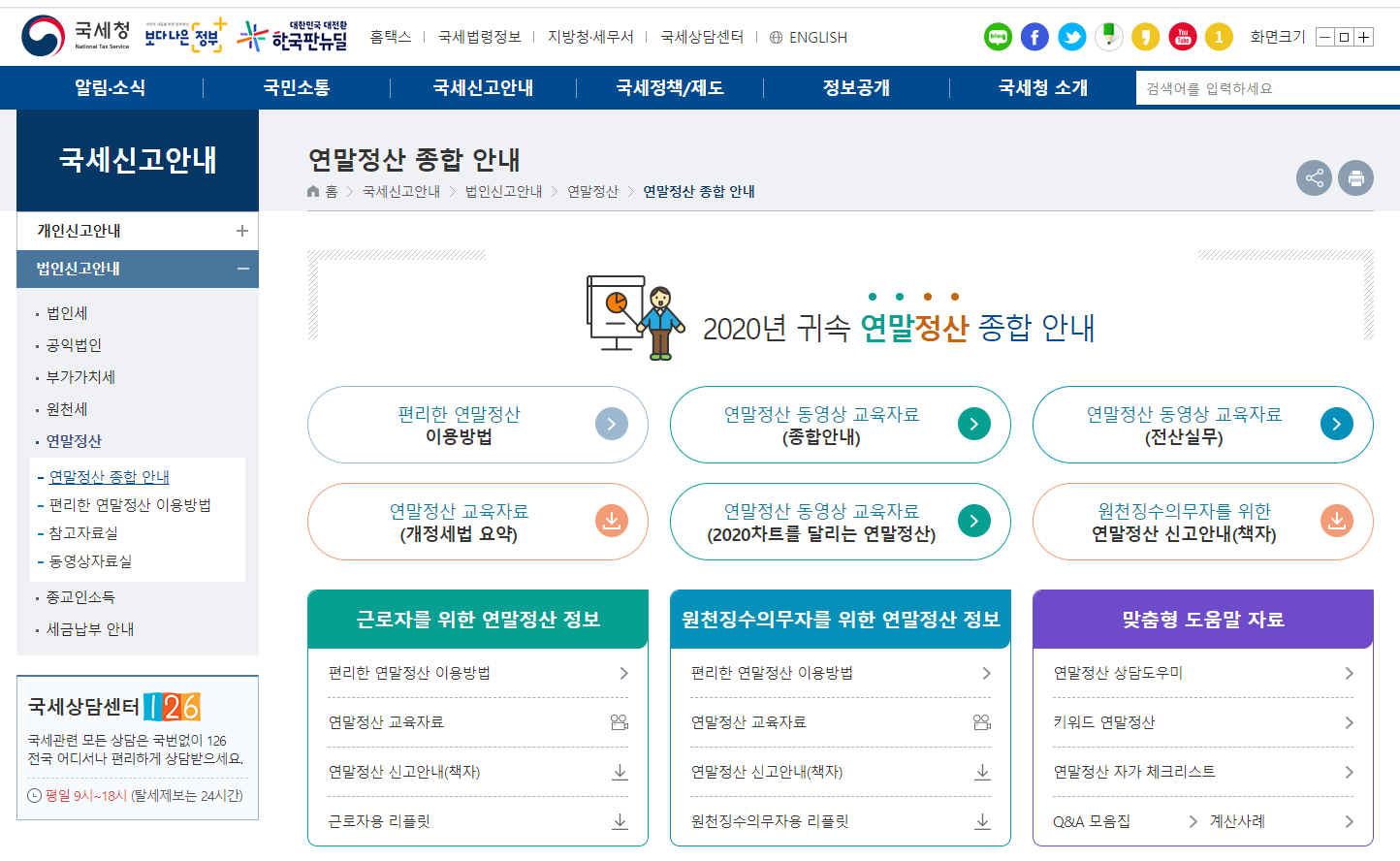Click the 국세법령정보 top link
This screenshot has height=861, width=1400.
480,37
